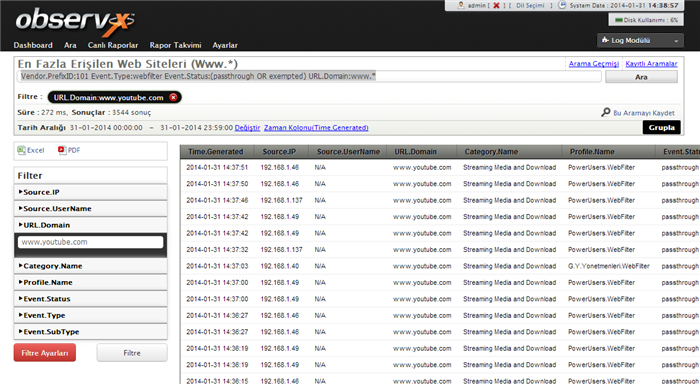Sort by the Category.Name column header
700x384 pixels.
click(x=509, y=152)
